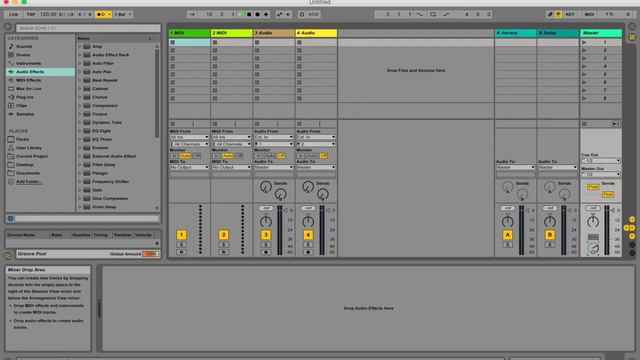Select the Audio Effects category
Screen dimensions: 640x360
[x=40, y=72]
